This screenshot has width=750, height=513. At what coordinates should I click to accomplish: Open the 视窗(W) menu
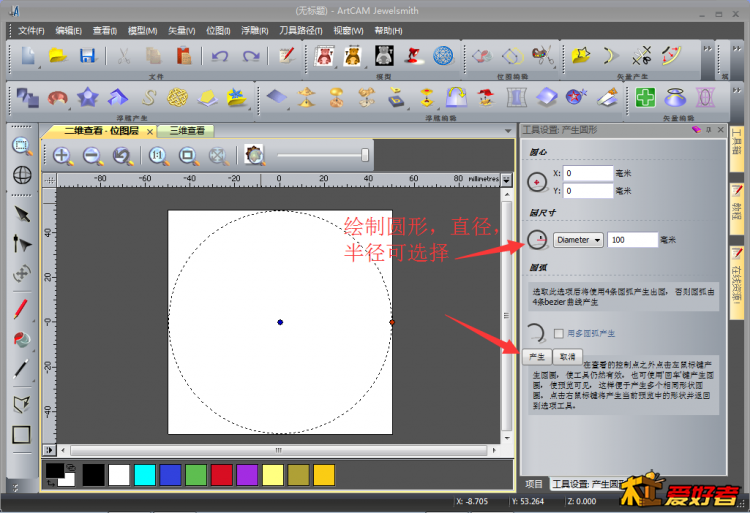pyautogui.click(x=349, y=31)
